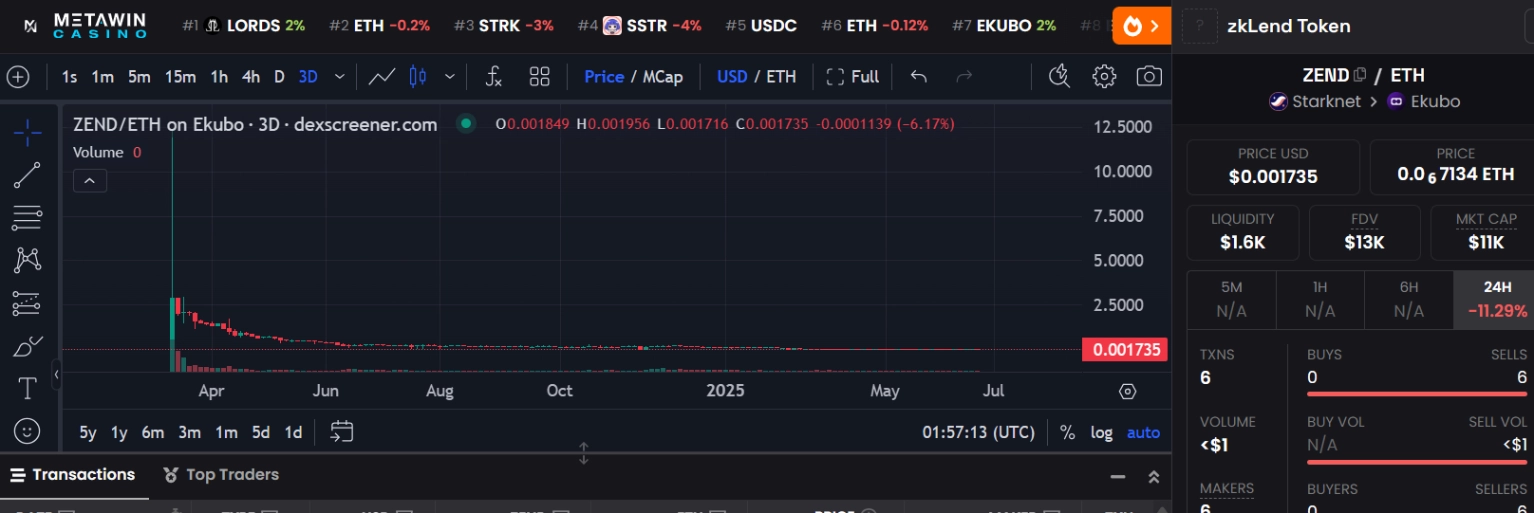This screenshot has height=513, width=1534.
Task: Collapse the drawing toolbar side arrow
Action: point(56,374)
